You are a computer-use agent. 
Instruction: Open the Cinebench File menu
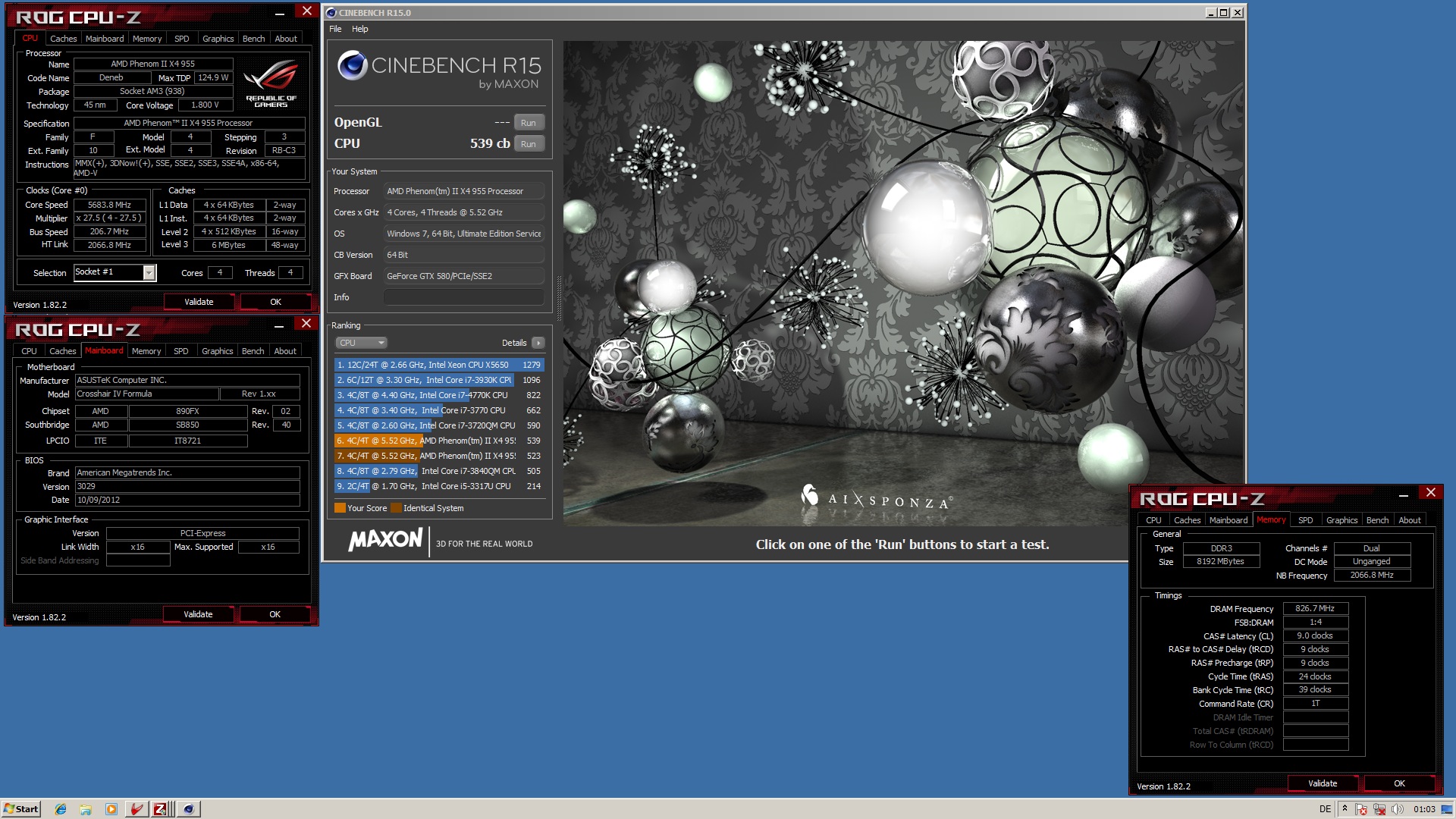pos(335,29)
